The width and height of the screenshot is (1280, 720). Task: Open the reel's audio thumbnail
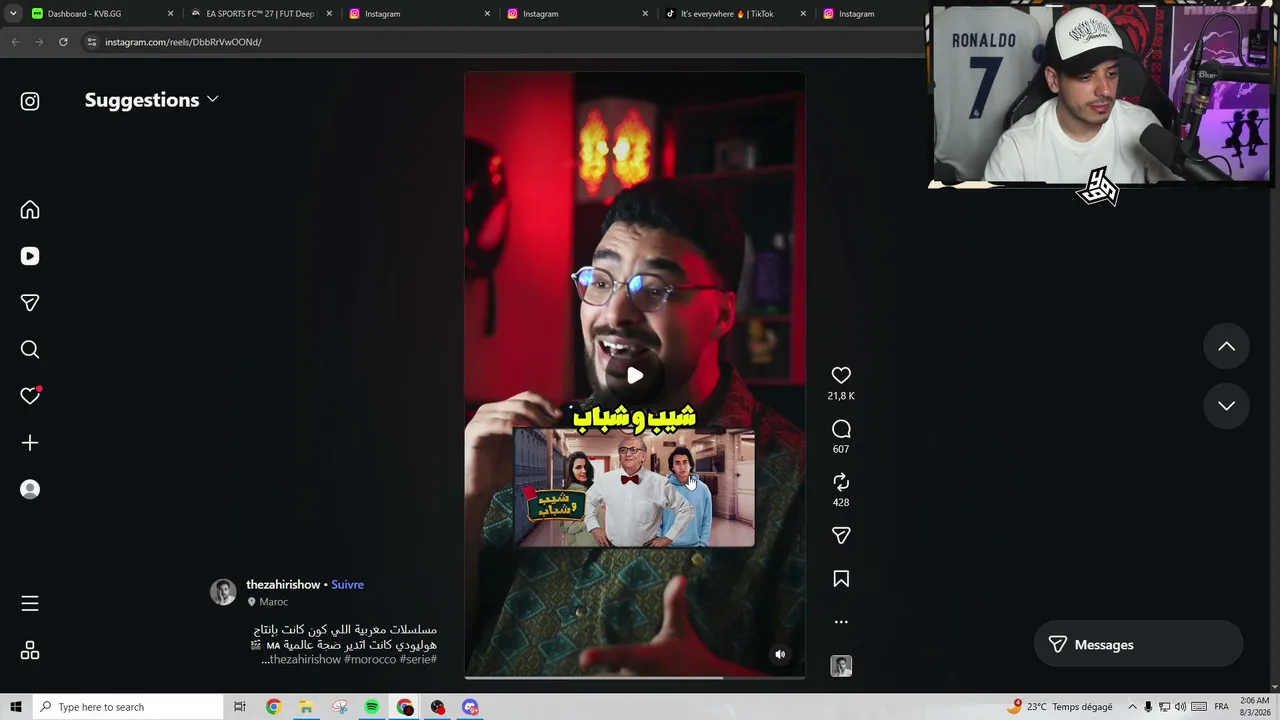841,666
